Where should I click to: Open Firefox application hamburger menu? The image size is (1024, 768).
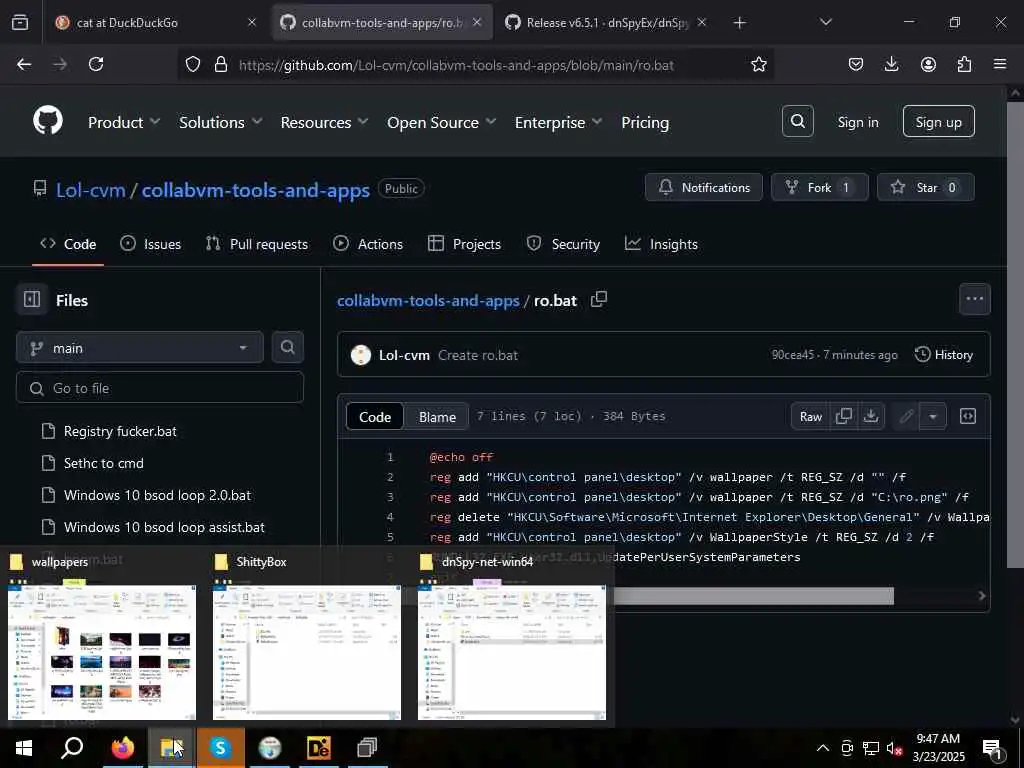1000,64
